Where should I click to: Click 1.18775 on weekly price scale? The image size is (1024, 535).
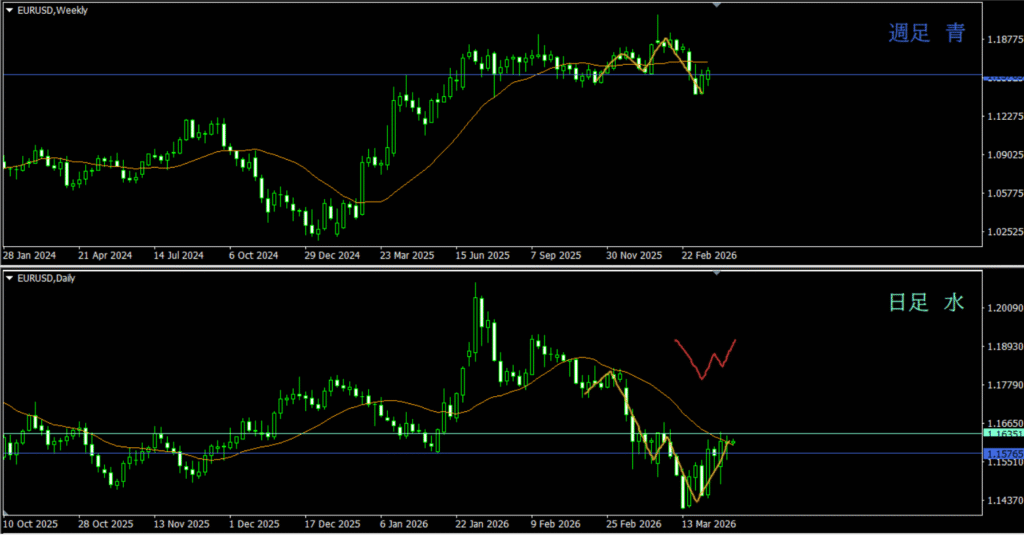coord(1003,40)
